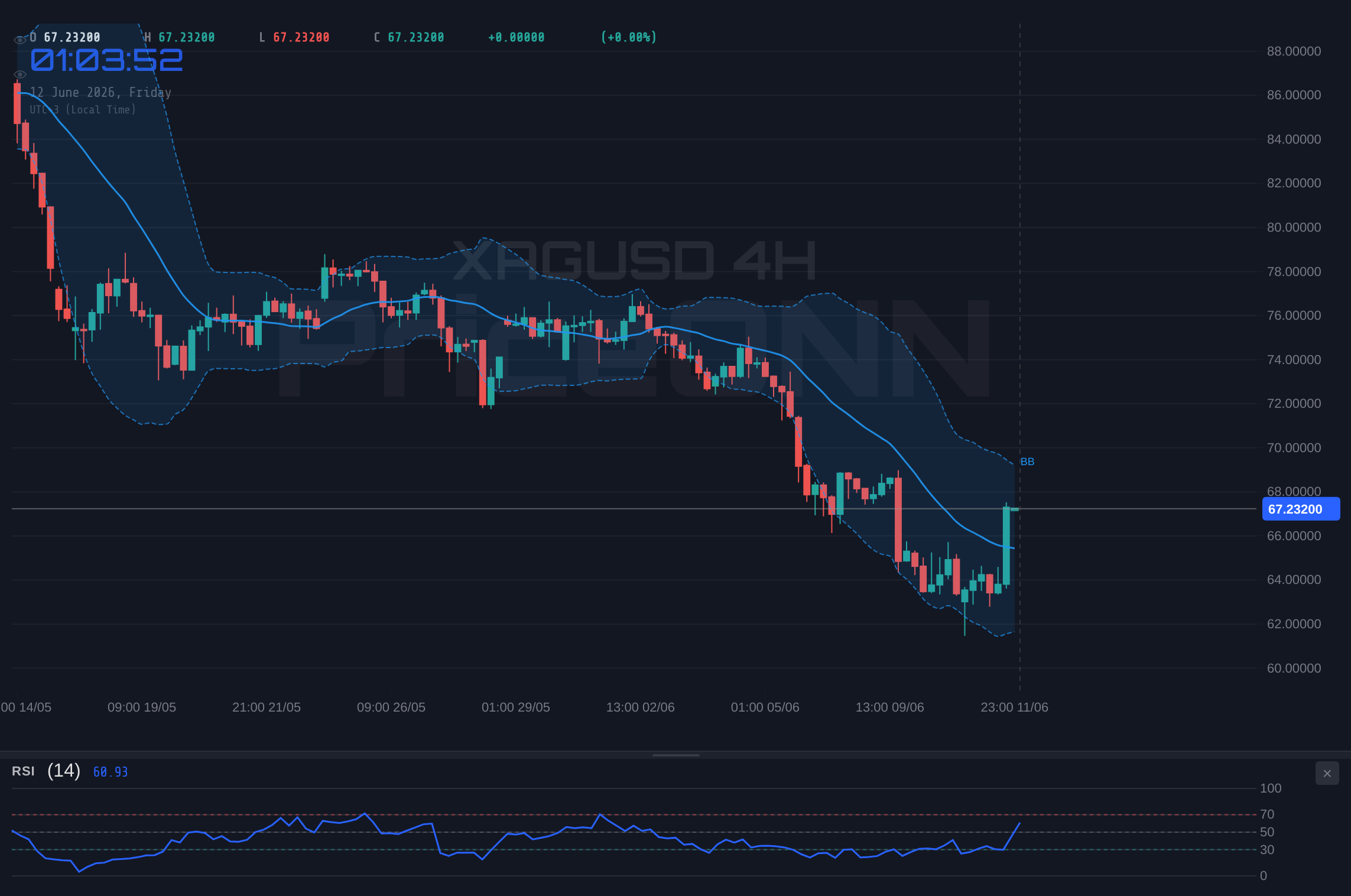Click the 80.00000 price axis label

(x=1294, y=228)
